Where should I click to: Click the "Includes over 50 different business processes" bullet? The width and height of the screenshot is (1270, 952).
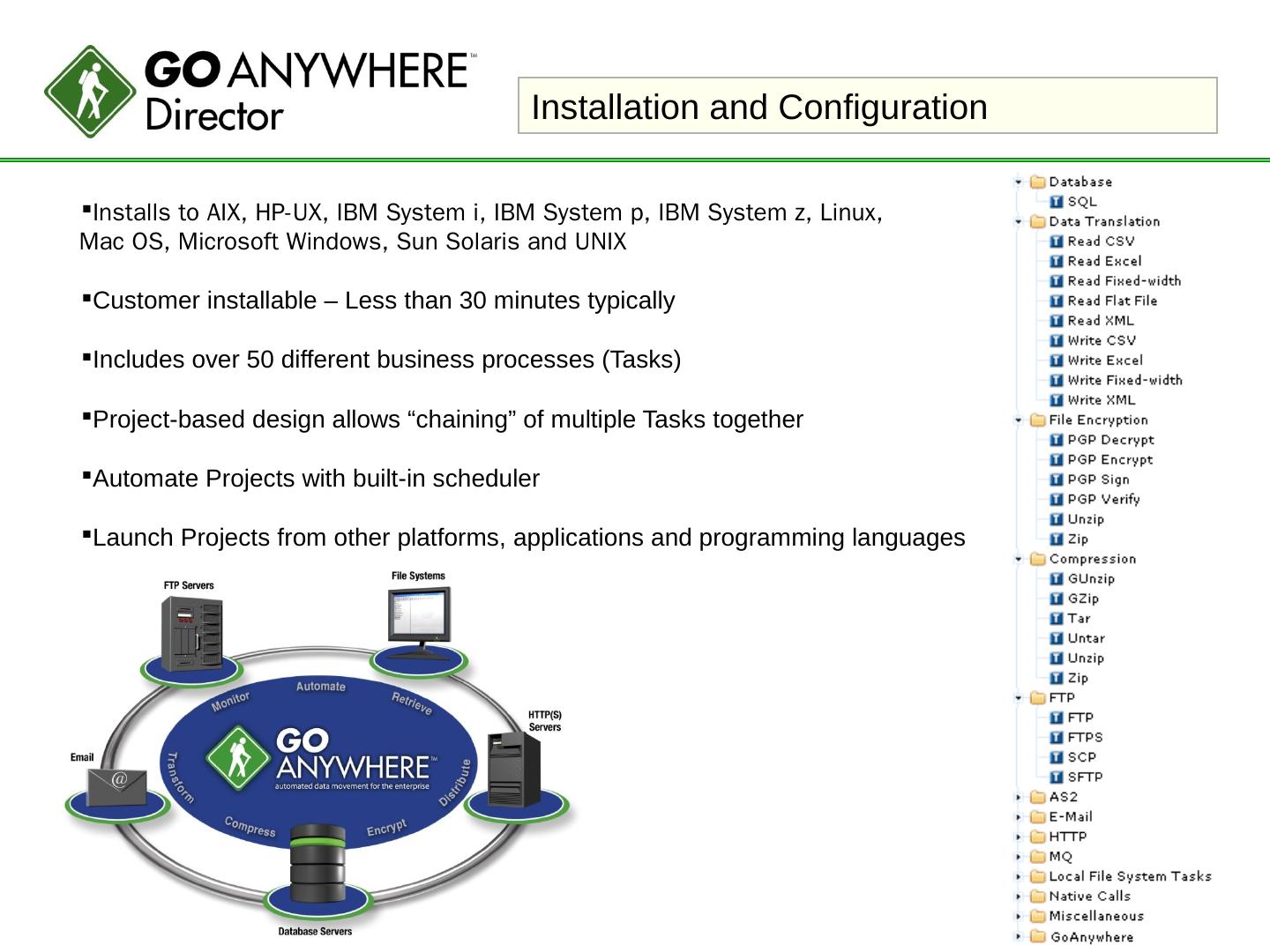coord(387,360)
